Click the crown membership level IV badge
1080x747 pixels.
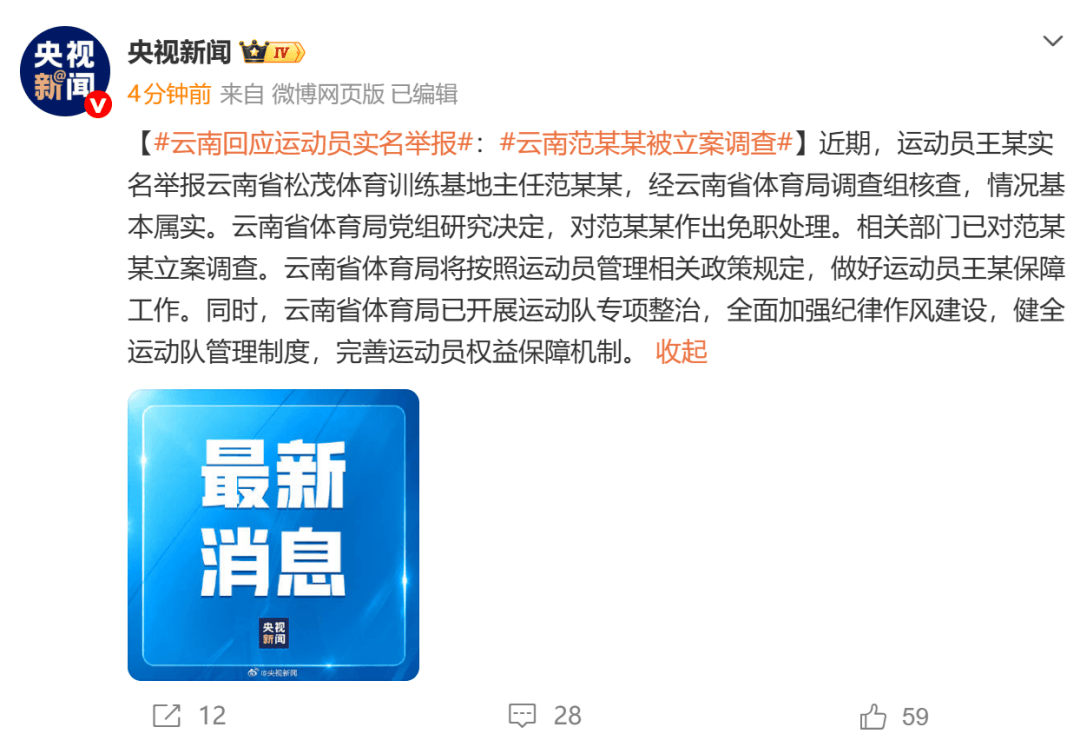pos(272,52)
